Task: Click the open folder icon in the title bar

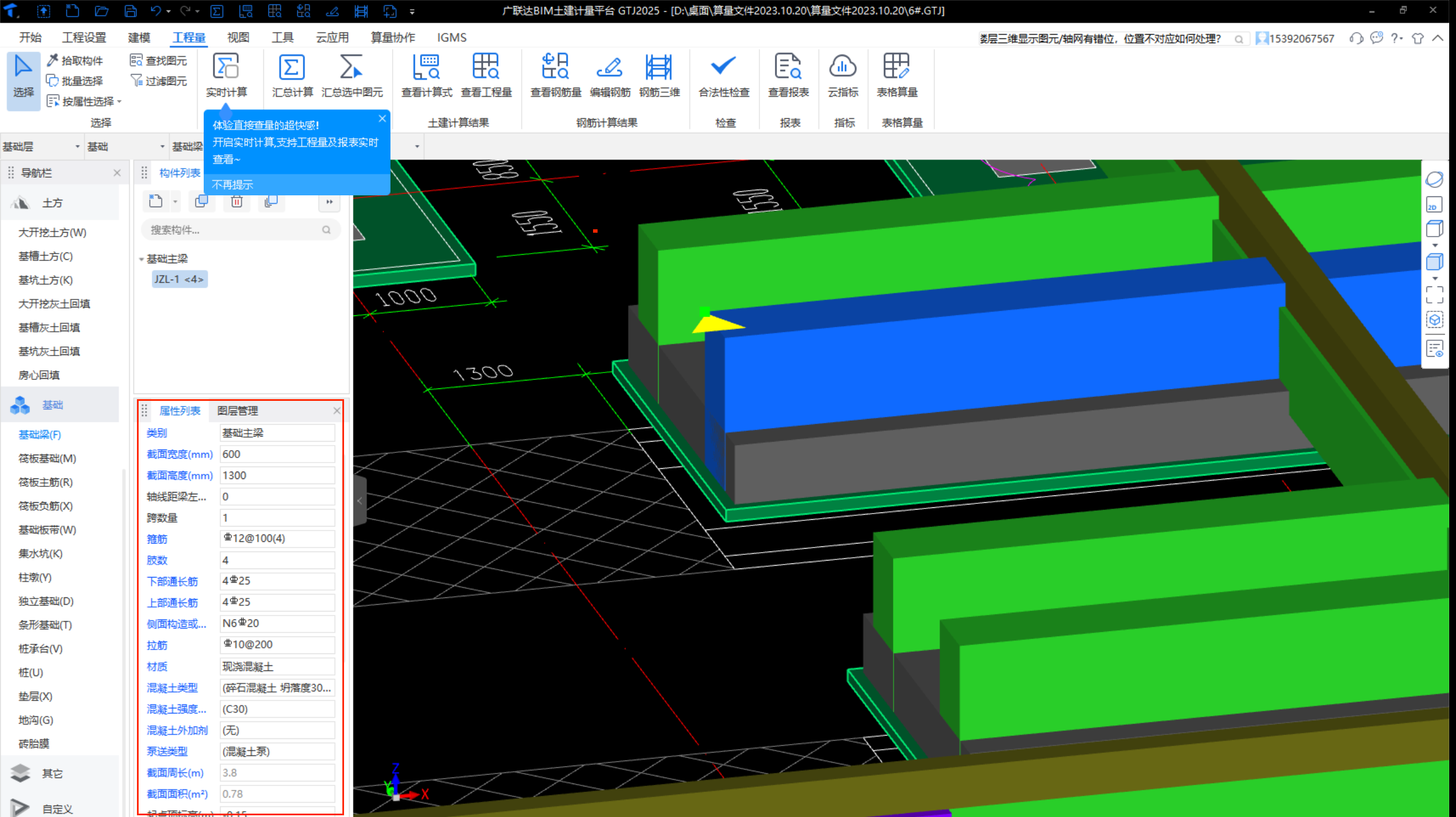Action: coord(101,11)
